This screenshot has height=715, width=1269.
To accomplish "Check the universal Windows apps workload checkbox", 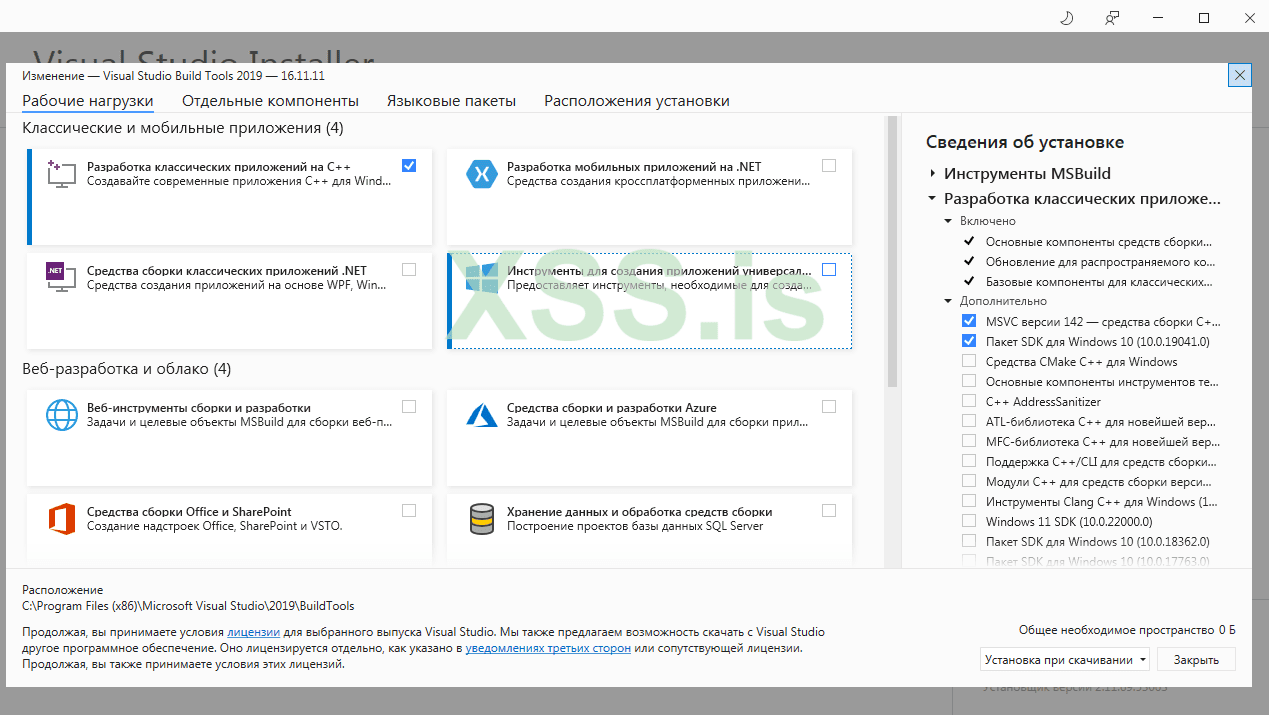I will point(829,269).
